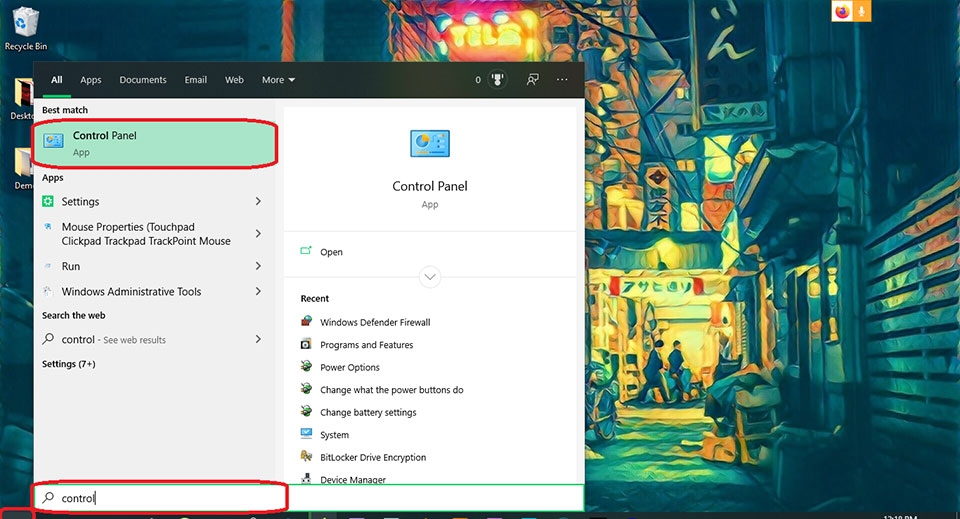
Task: Click the Power Options icon
Action: [306, 367]
